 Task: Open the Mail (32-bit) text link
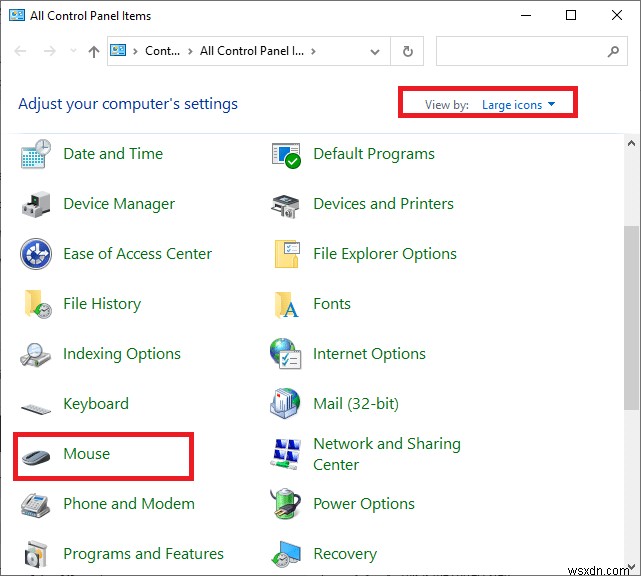pyautogui.click(x=356, y=404)
